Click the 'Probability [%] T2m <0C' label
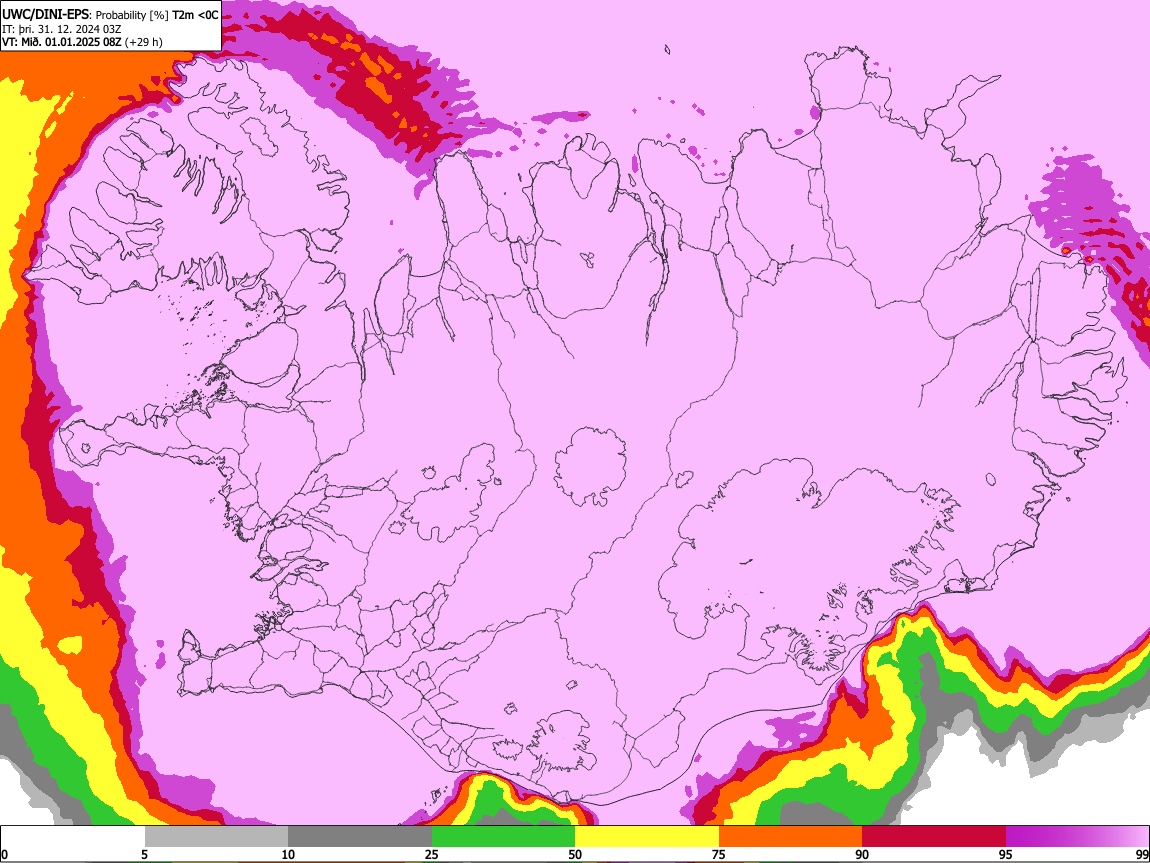 tap(157, 15)
